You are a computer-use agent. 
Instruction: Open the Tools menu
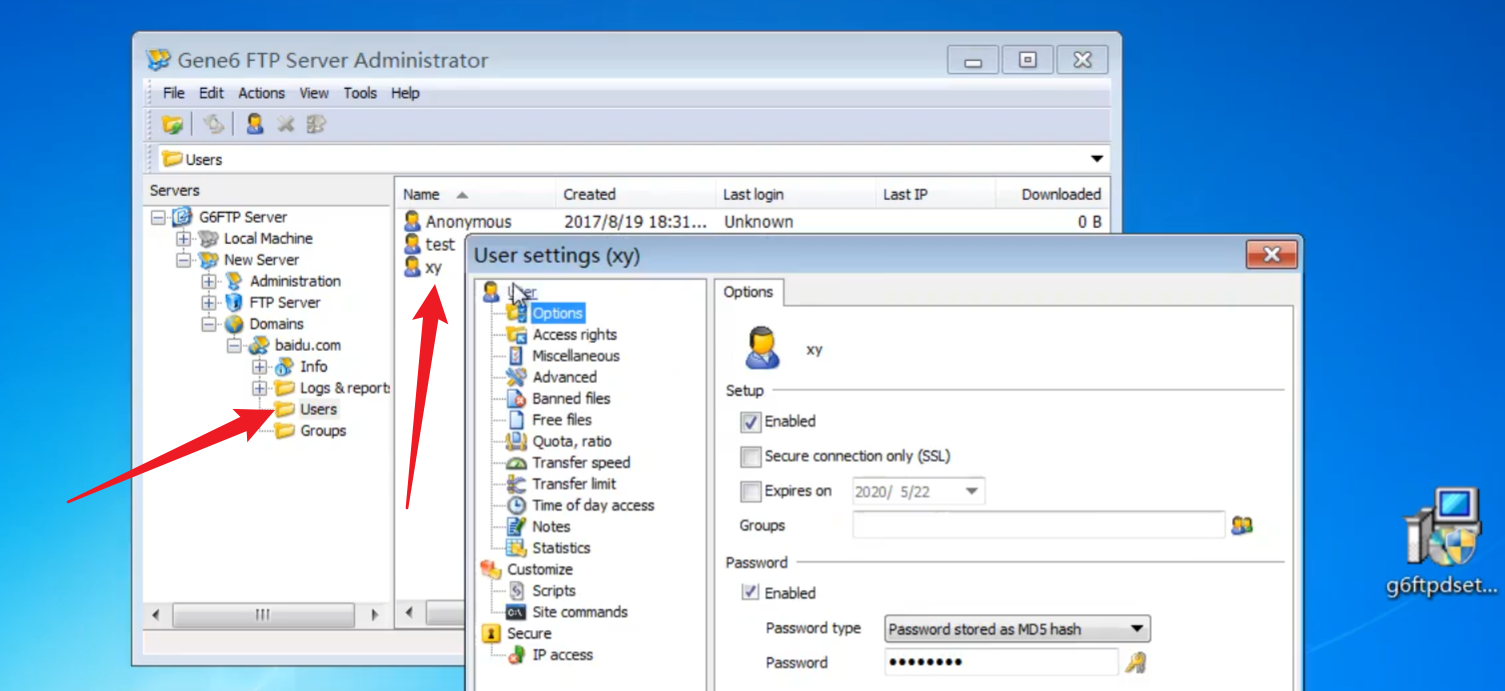360,93
